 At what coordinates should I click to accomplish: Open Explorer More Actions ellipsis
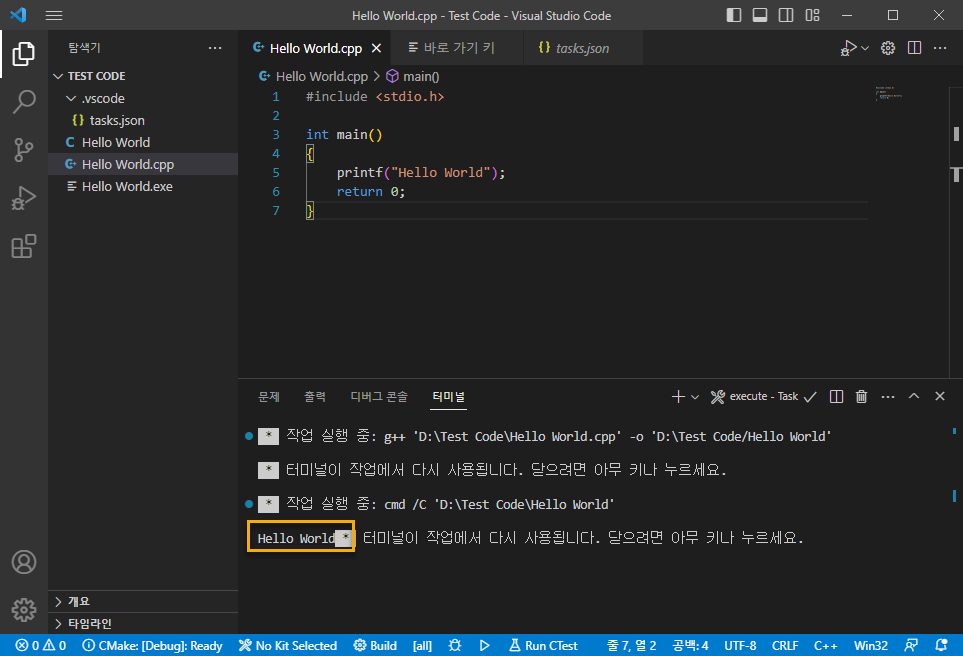tap(215, 48)
